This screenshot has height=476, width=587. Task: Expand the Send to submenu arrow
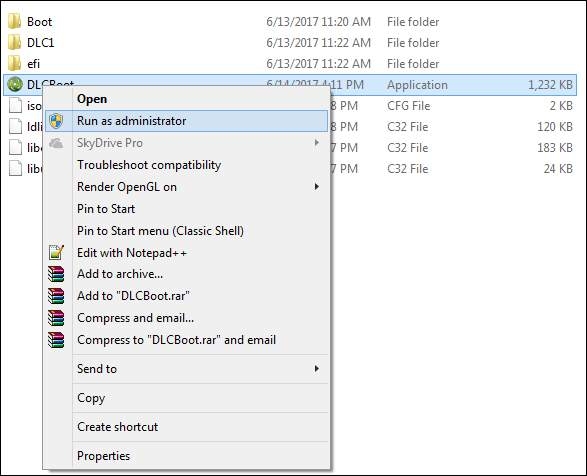click(x=317, y=369)
